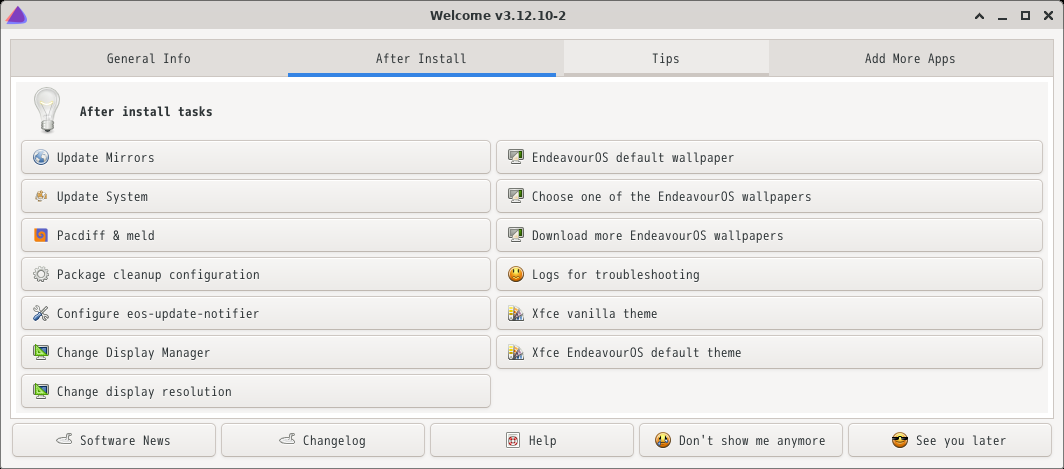Viewport: 1064px width, 469px height.
Task: Open Package cleanup configuration
Action: tap(256, 275)
